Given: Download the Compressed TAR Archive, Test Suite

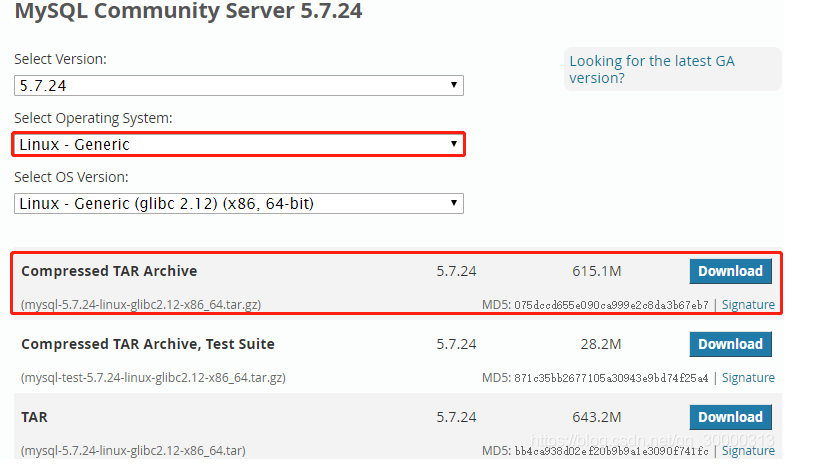Looking at the screenshot, I should (x=730, y=344).
